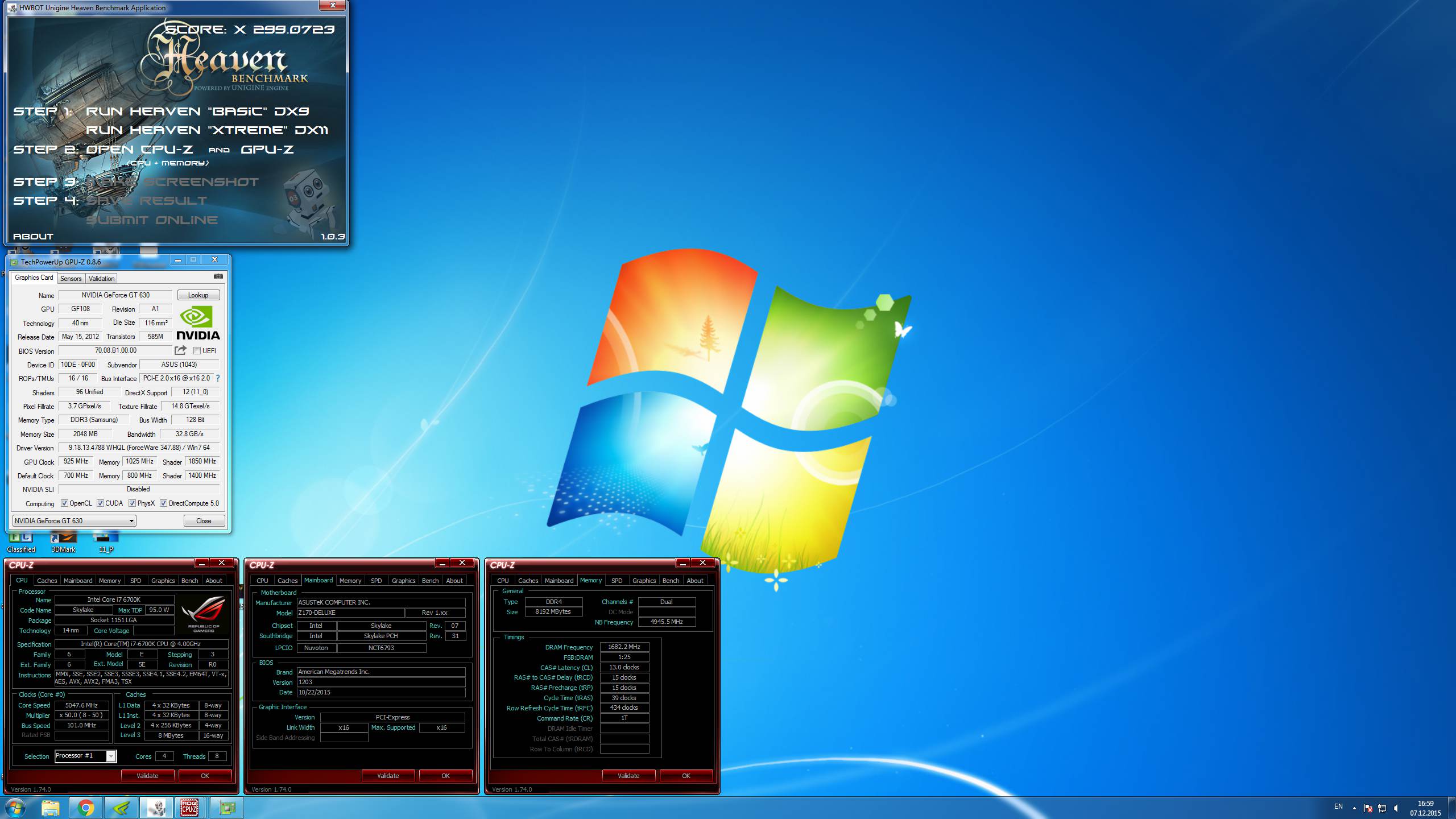Click the Lookup button in GPU-Z
This screenshot has height=819, width=1456.
click(x=198, y=295)
